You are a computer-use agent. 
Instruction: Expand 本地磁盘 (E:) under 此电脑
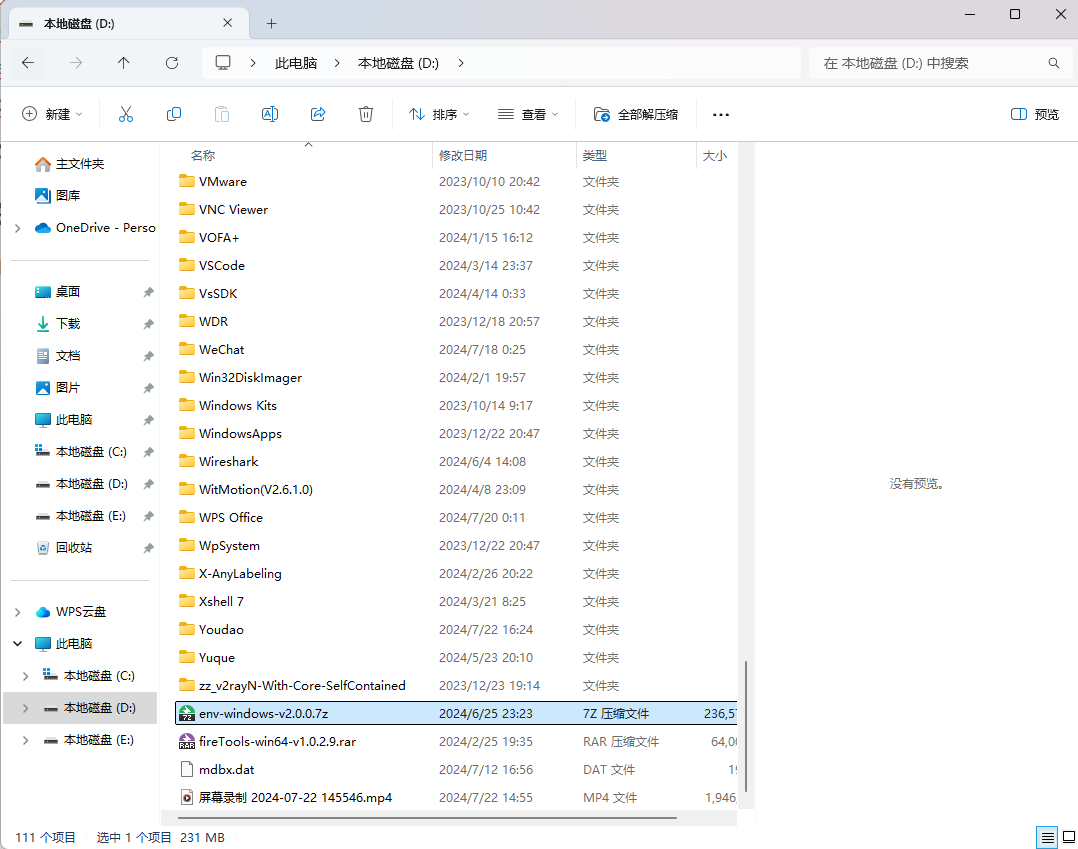point(25,740)
